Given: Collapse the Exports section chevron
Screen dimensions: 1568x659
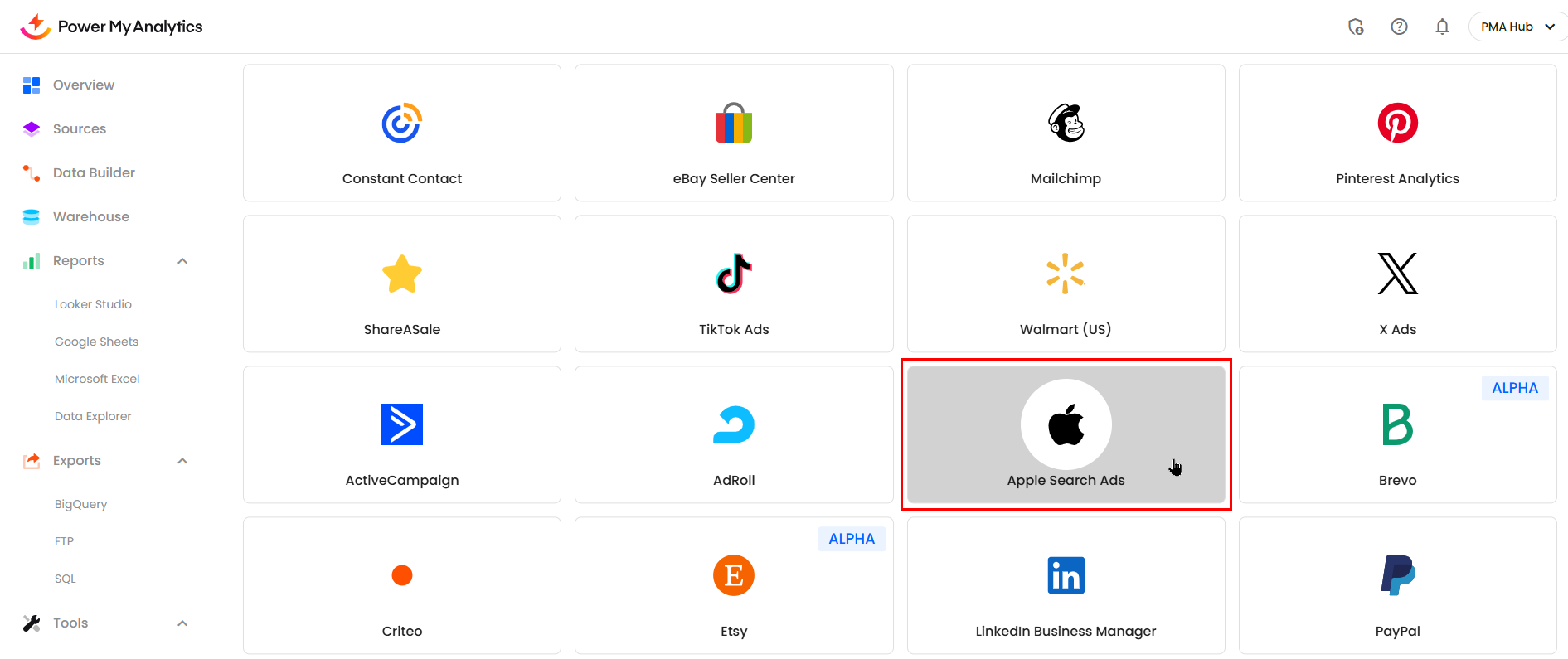Looking at the screenshot, I should pyautogui.click(x=182, y=461).
